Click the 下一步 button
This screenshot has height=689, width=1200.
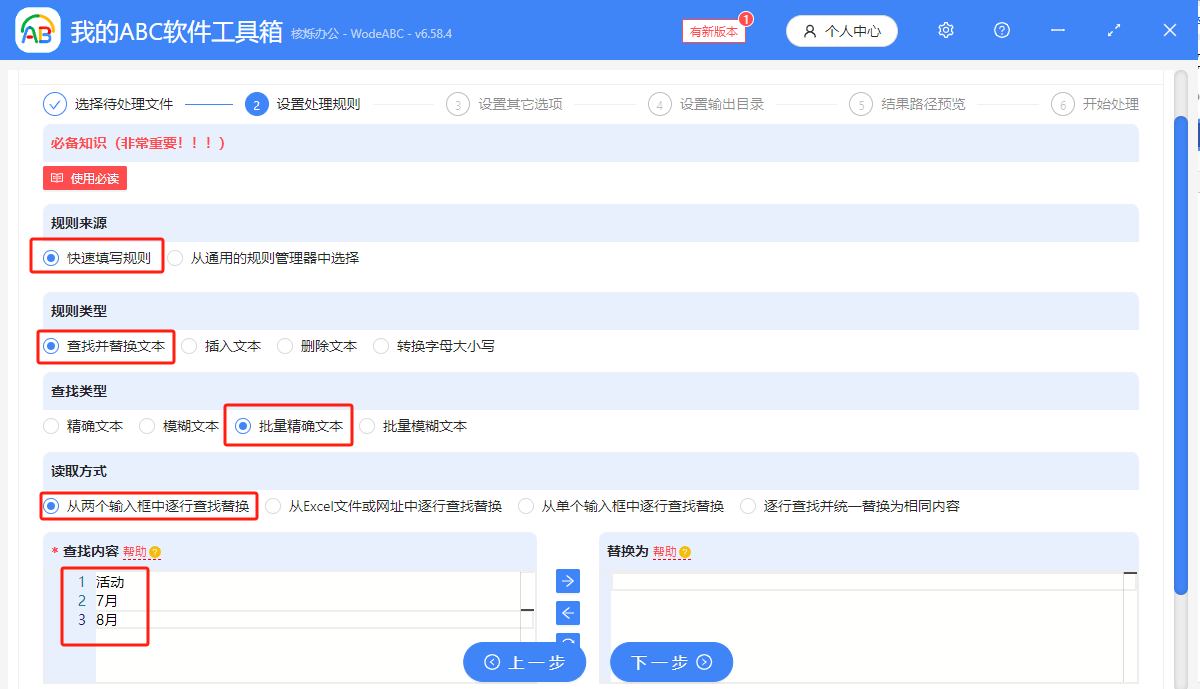[x=671, y=662]
